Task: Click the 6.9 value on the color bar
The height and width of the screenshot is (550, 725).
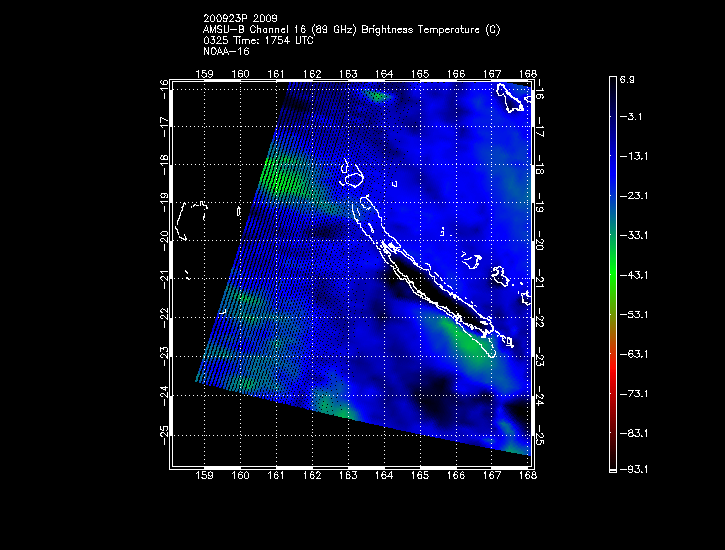Action: coord(627,79)
